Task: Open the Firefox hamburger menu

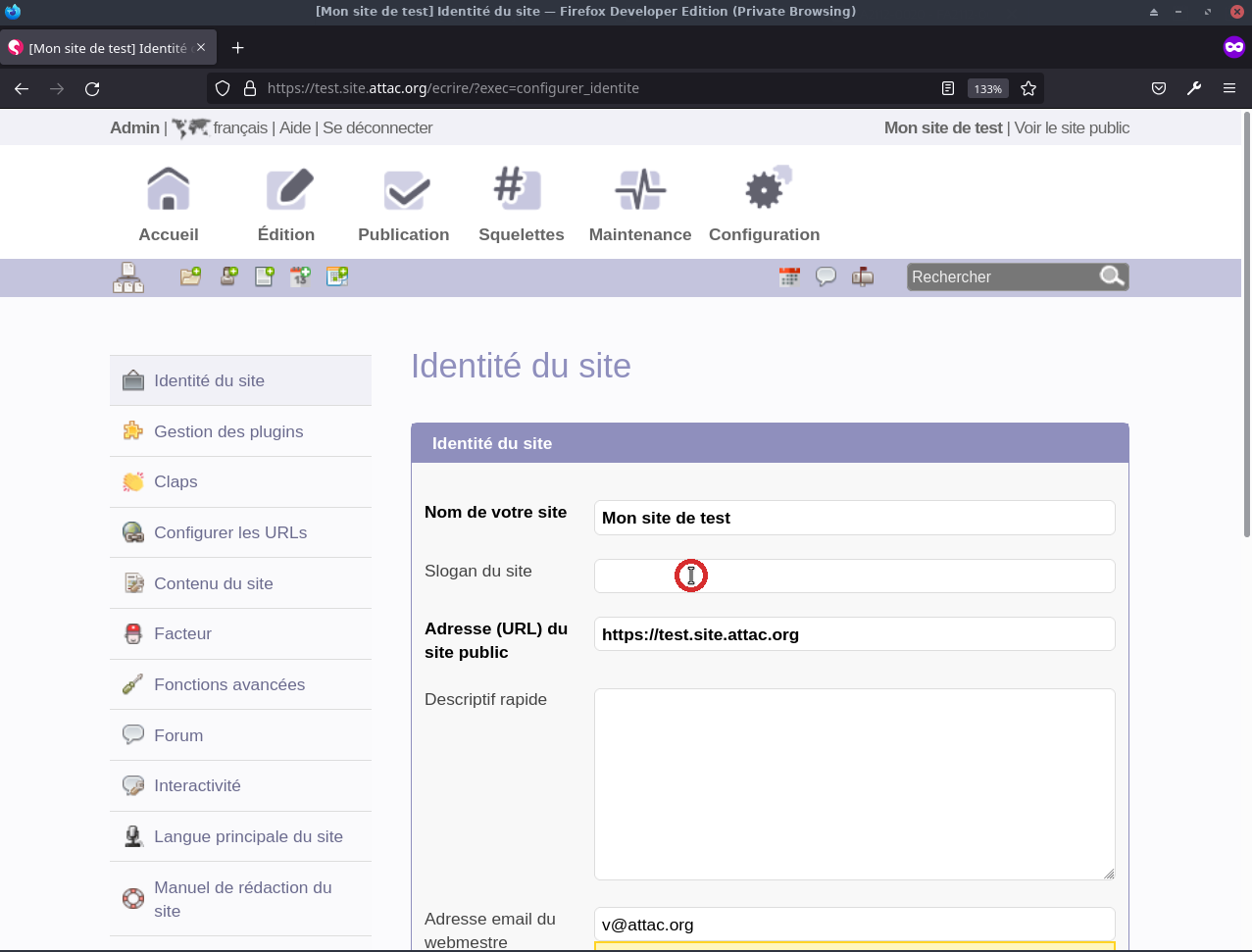Action: [1229, 88]
